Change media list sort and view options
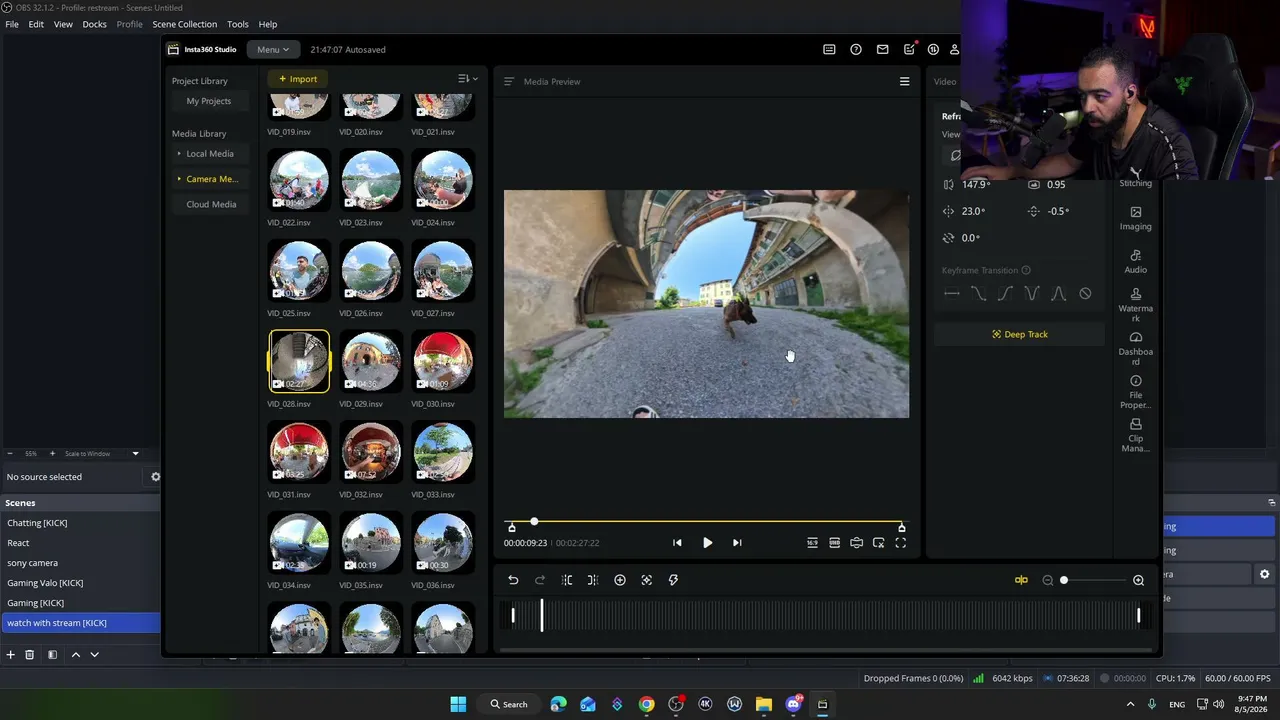The width and height of the screenshot is (1280, 720). pyautogui.click(x=467, y=79)
